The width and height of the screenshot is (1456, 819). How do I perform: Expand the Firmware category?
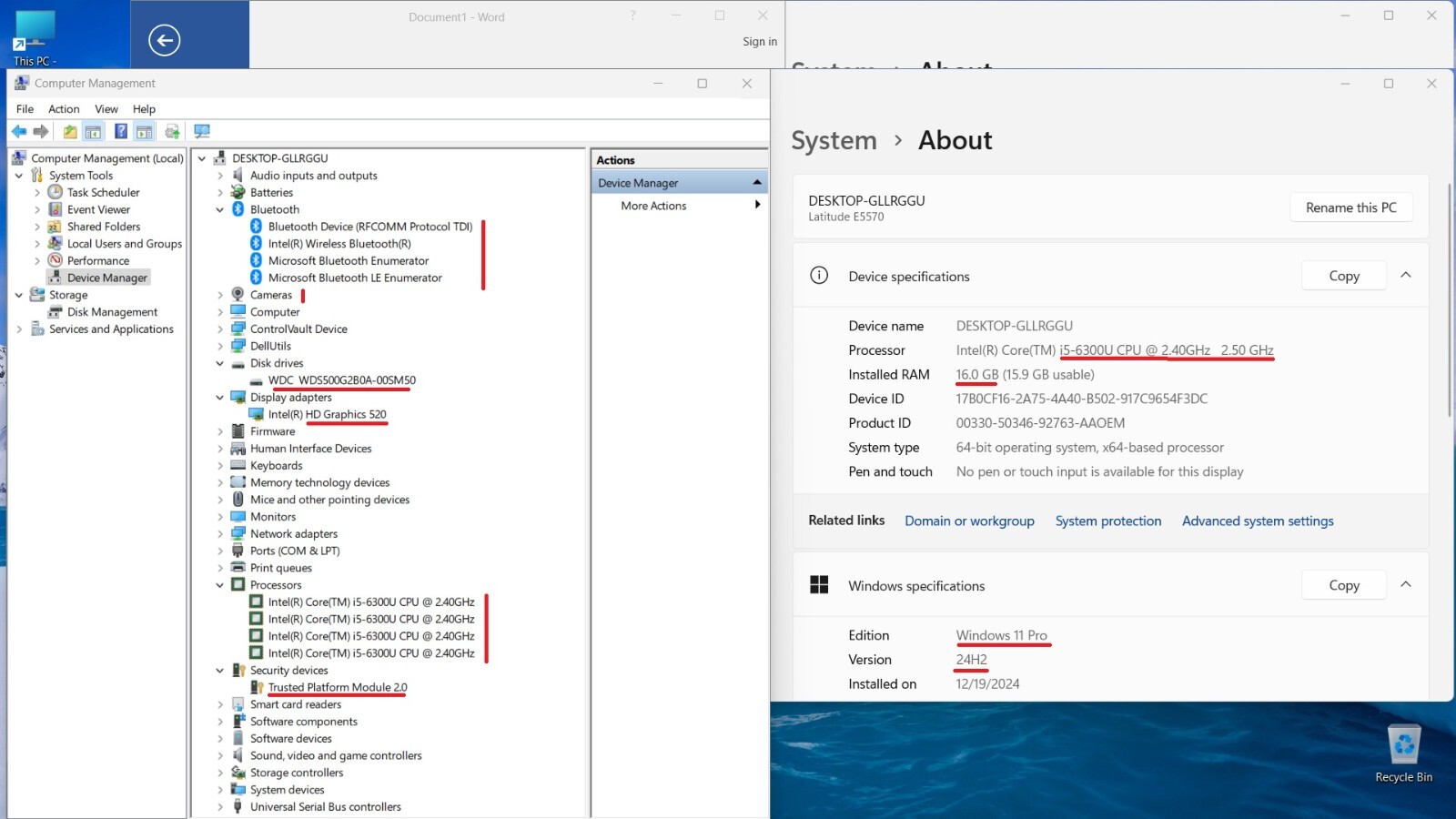pos(220,431)
